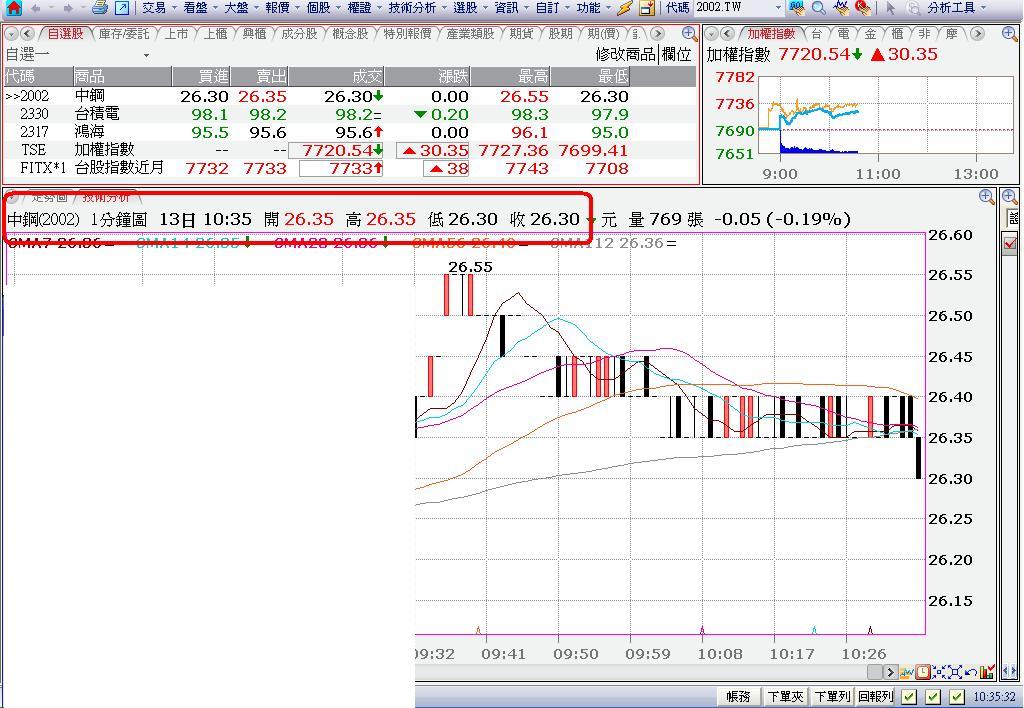Click the 下單夾 button
Viewport: 1024px width, 708px height.
786,697
